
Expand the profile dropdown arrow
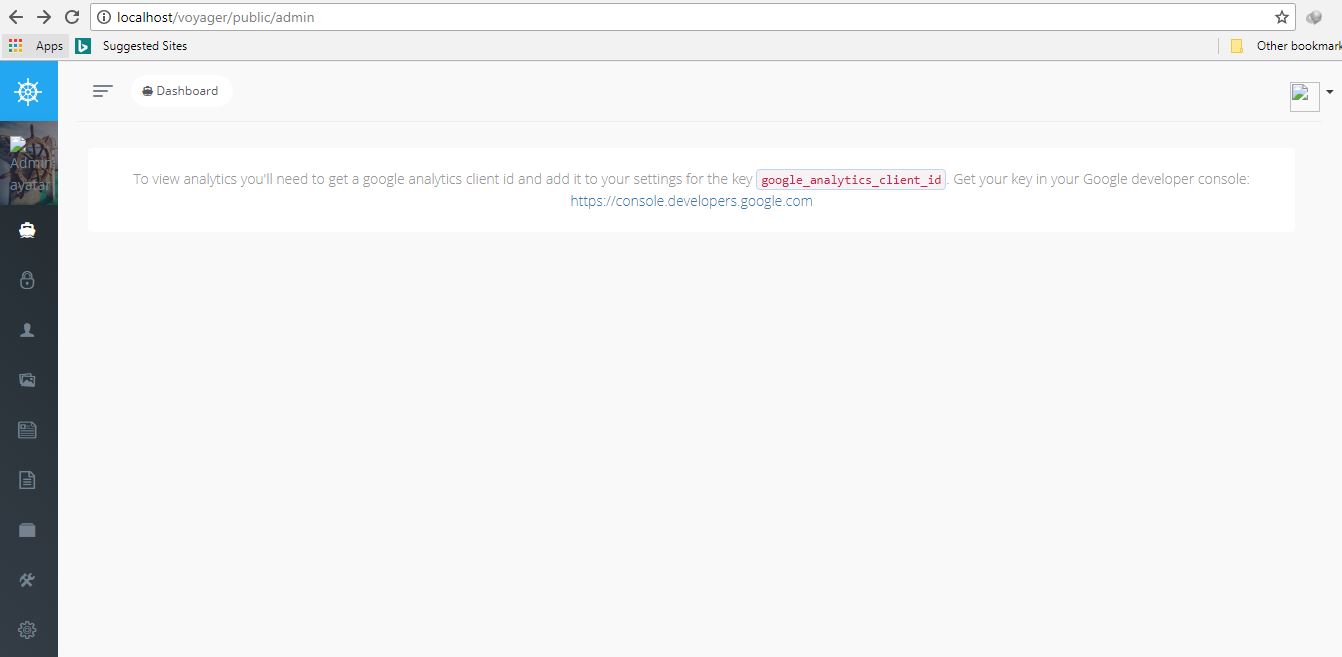[x=1330, y=91]
